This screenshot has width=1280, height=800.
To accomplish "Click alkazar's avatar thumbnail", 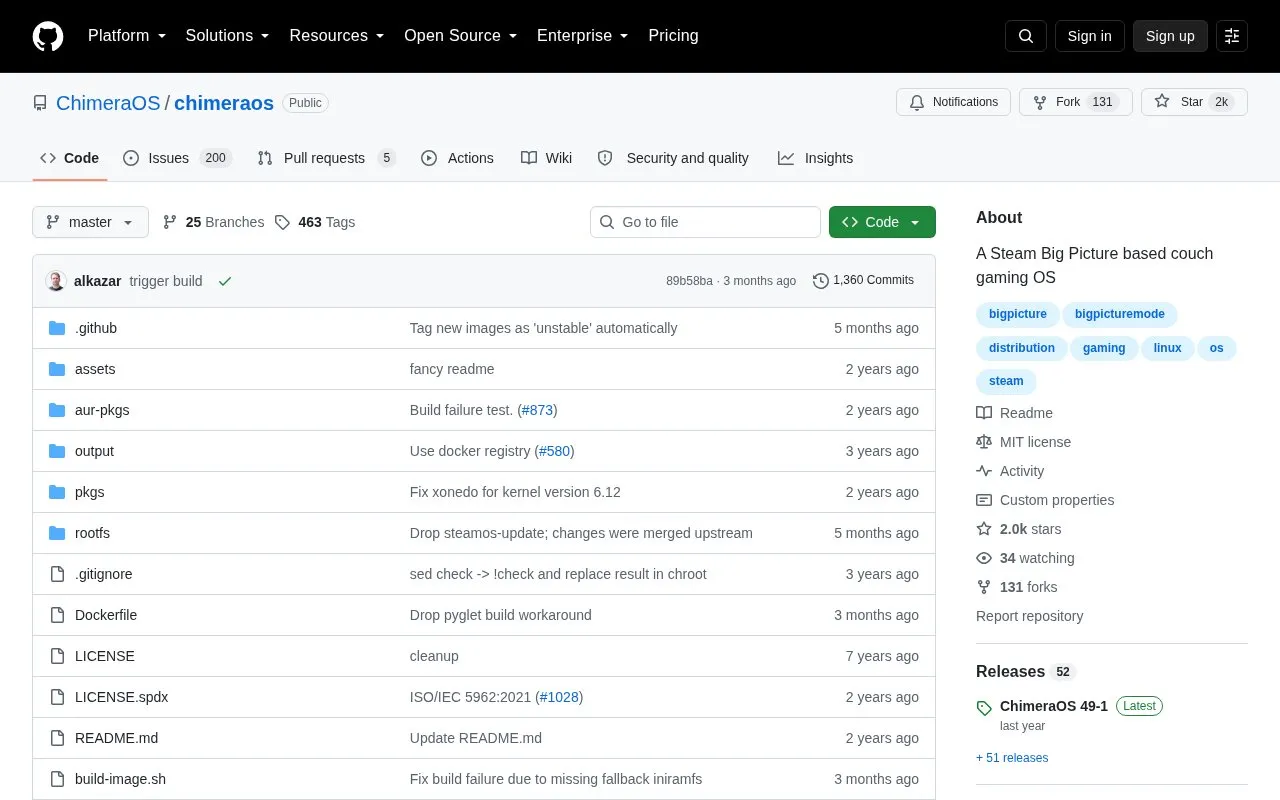I will [x=56, y=281].
